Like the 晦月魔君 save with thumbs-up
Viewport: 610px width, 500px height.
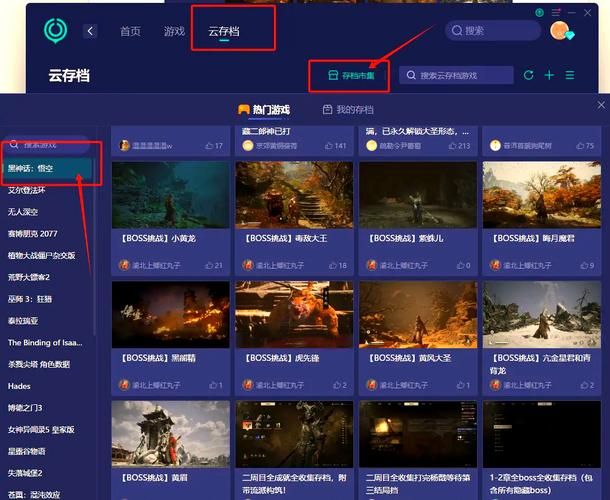click(x=584, y=265)
